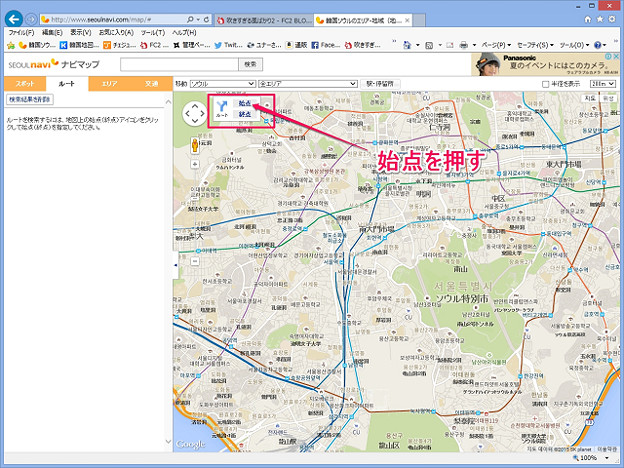Close the active Seoul map browser tab

click(407, 20)
